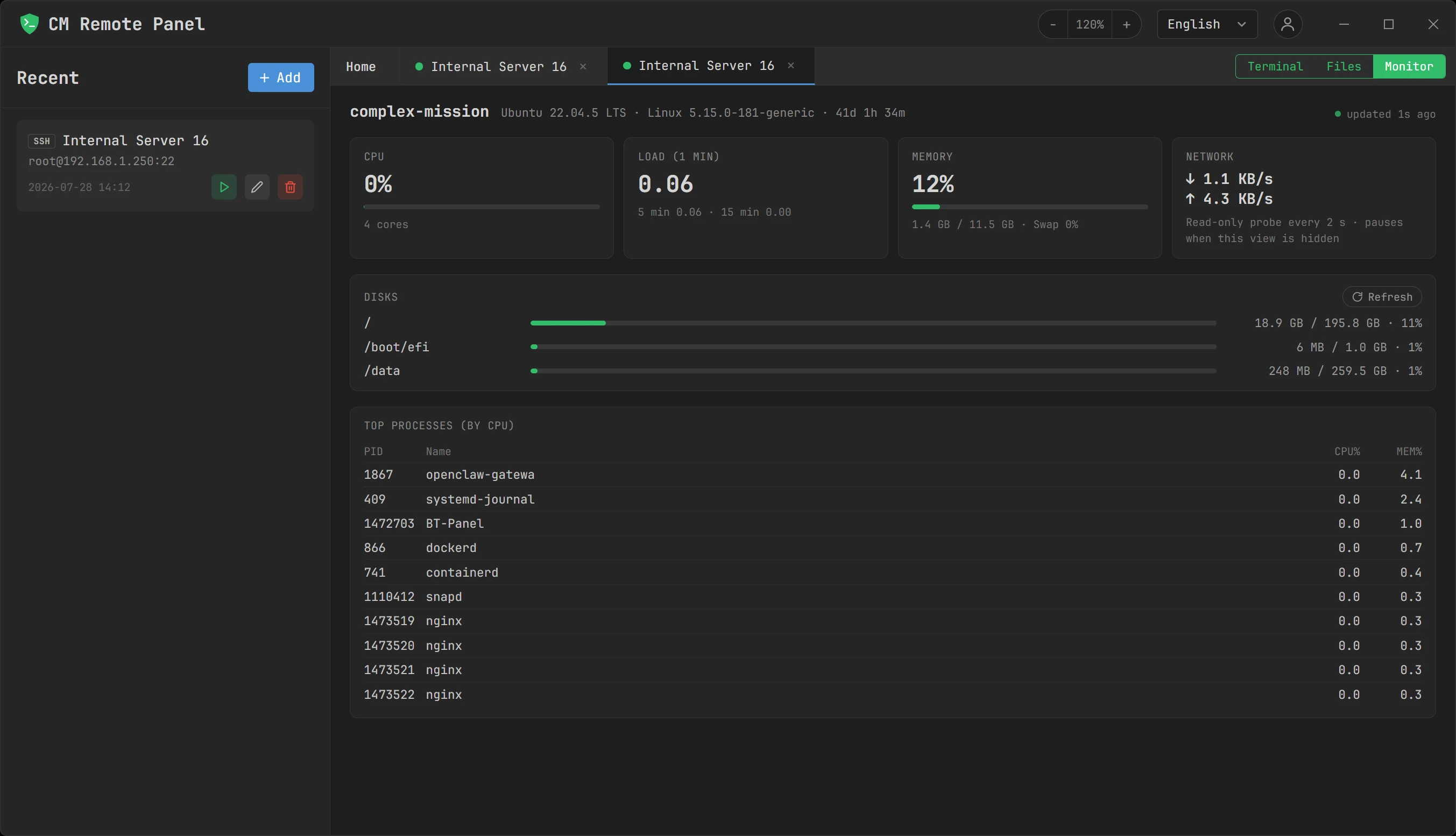Image resolution: width=1456 pixels, height=836 pixels.
Task: Select the containerd process row
Action: coord(893,572)
